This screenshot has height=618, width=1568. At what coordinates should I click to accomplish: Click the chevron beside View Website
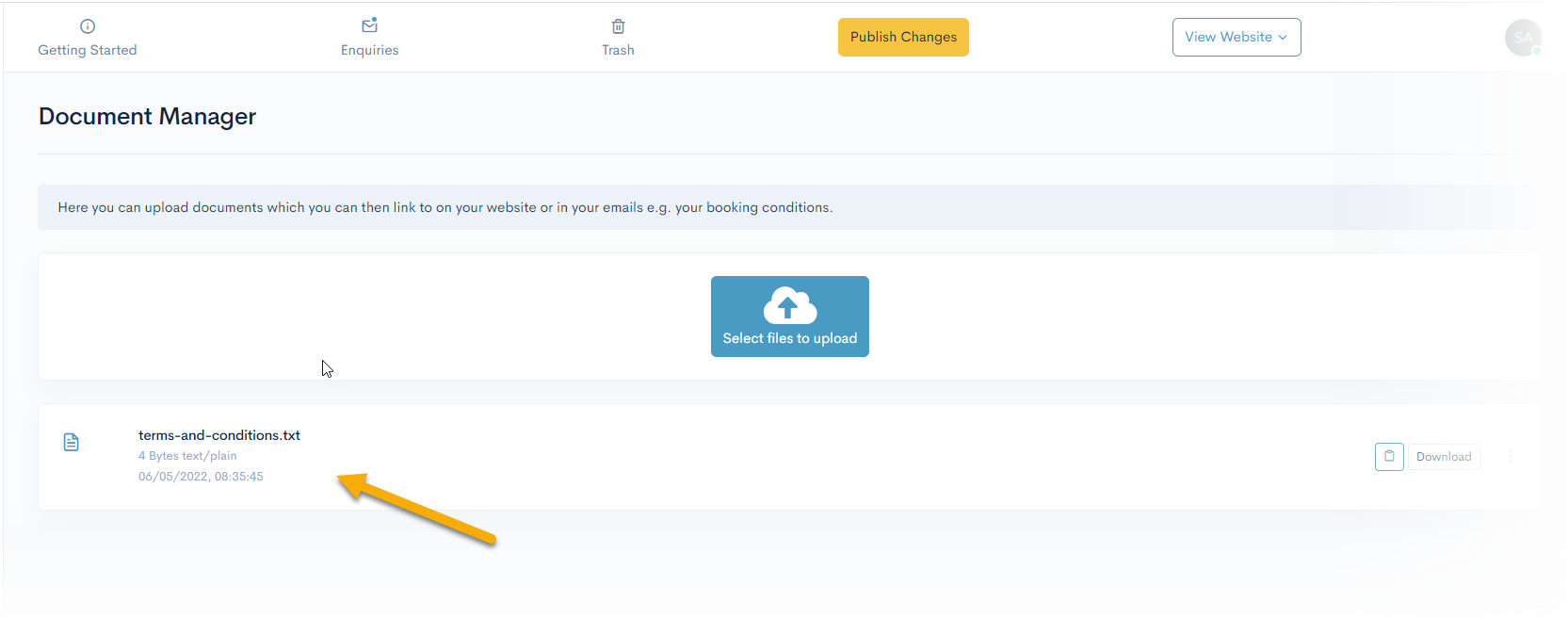point(1283,38)
